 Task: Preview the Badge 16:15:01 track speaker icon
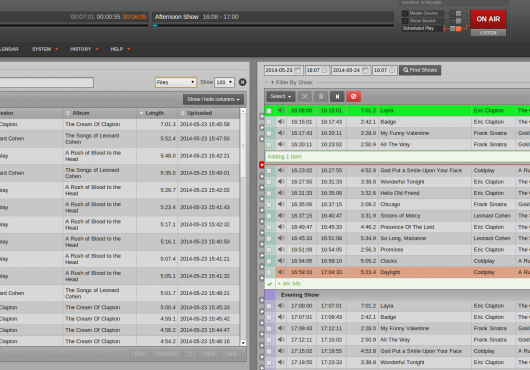coord(281,122)
